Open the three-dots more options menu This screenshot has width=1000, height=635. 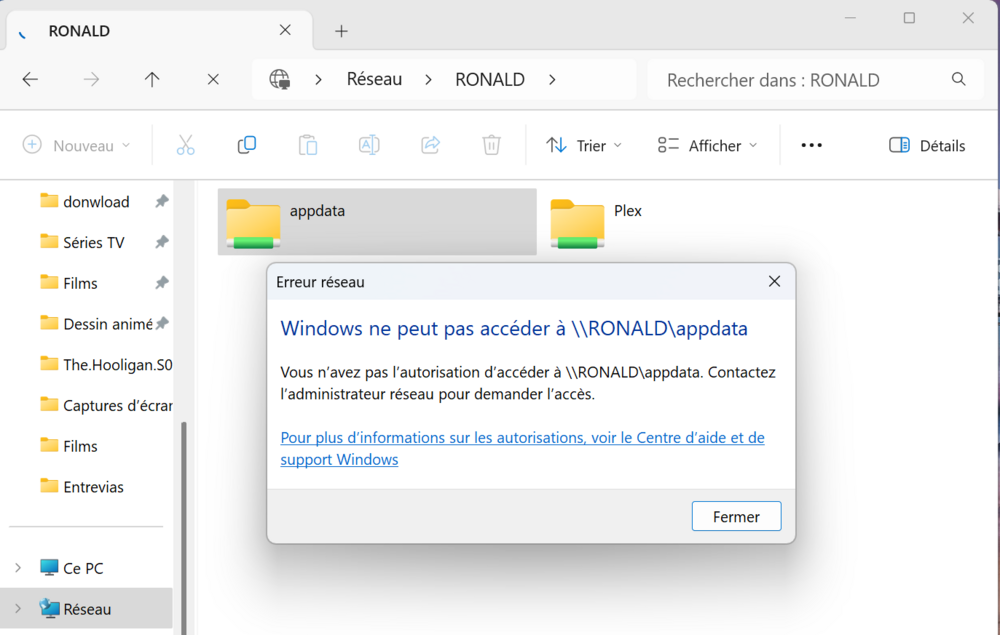tap(811, 145)
